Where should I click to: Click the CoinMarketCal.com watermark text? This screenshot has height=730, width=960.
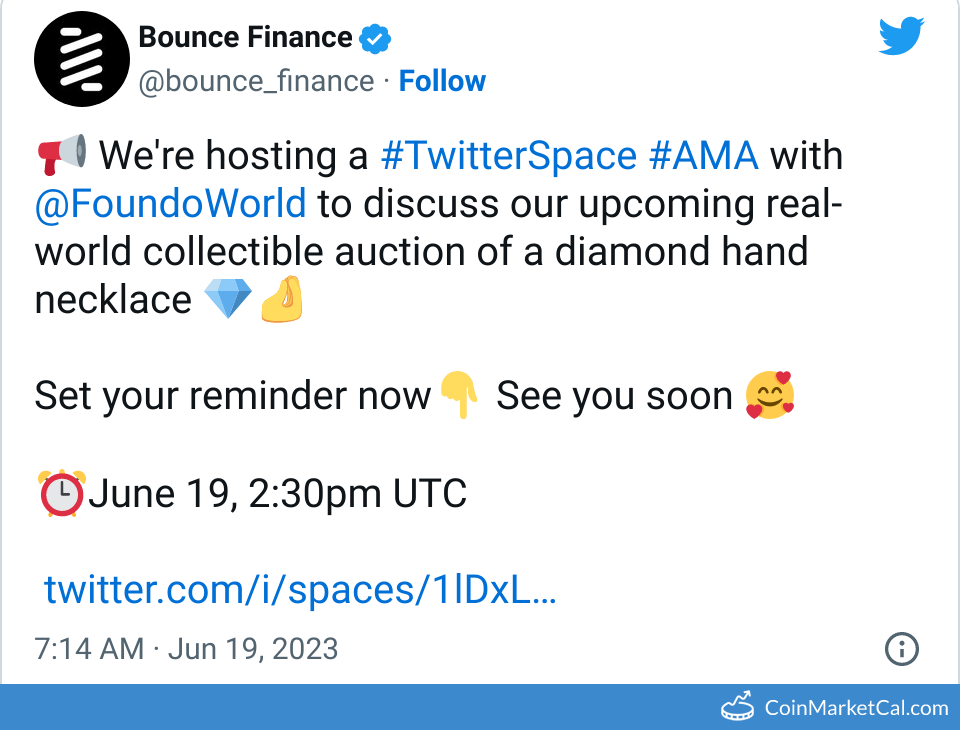click(856, 708)
